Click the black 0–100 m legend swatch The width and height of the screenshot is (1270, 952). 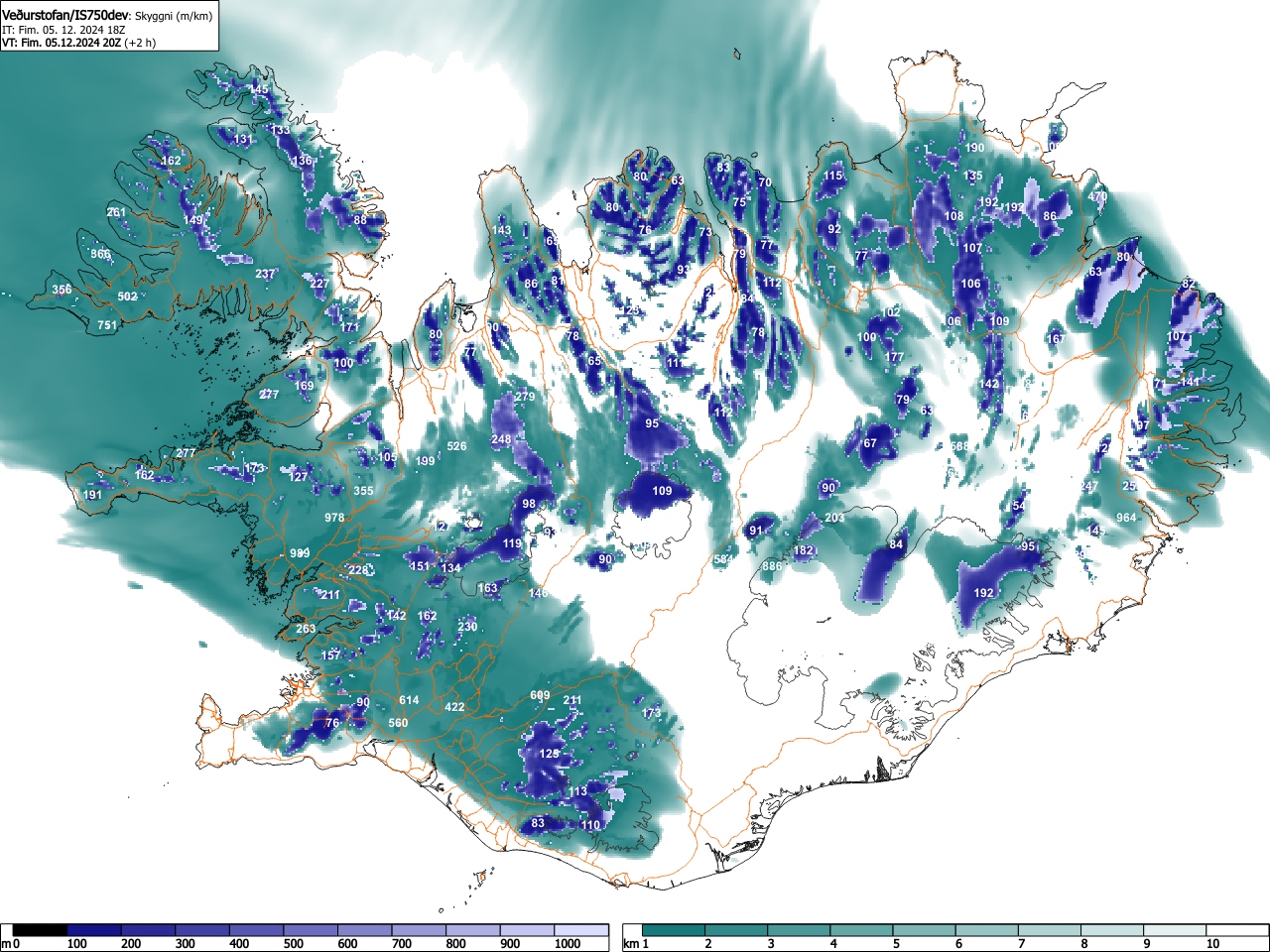coord(41,930)
